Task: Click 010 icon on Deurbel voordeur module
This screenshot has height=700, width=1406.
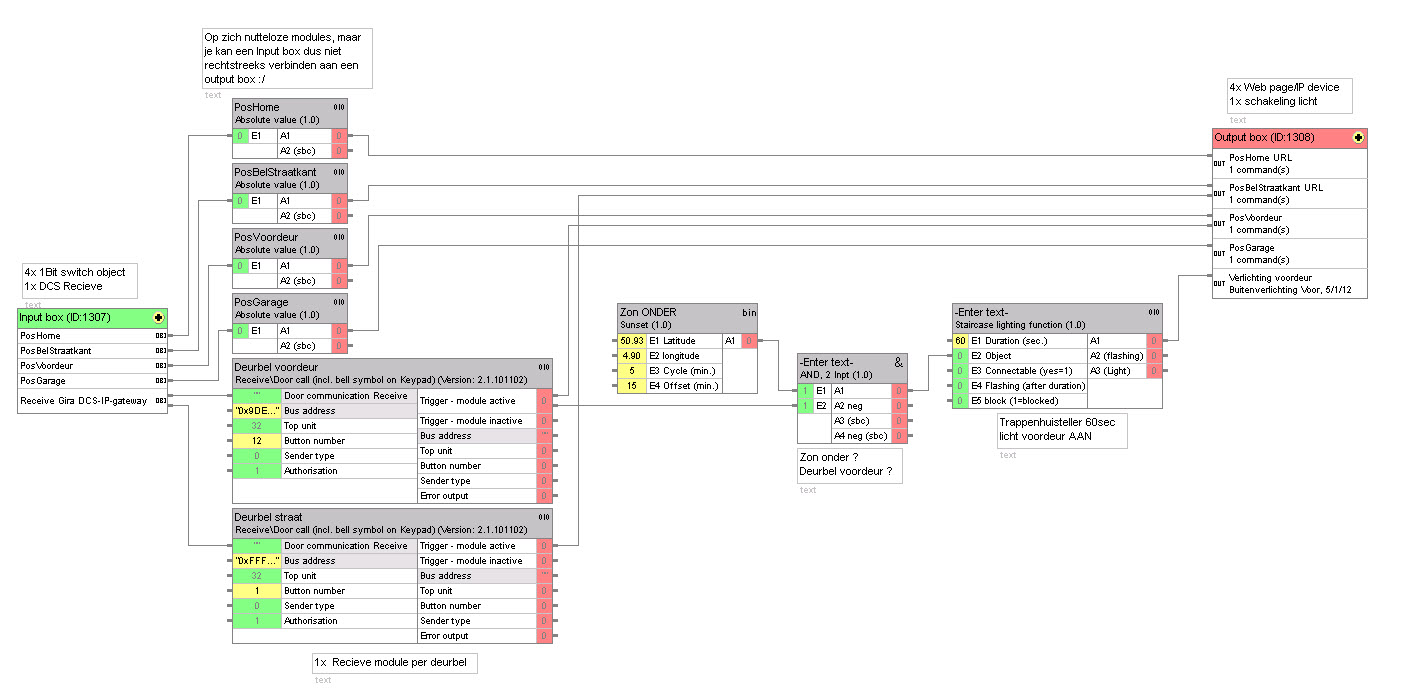Action: click(x=544, y=367)
